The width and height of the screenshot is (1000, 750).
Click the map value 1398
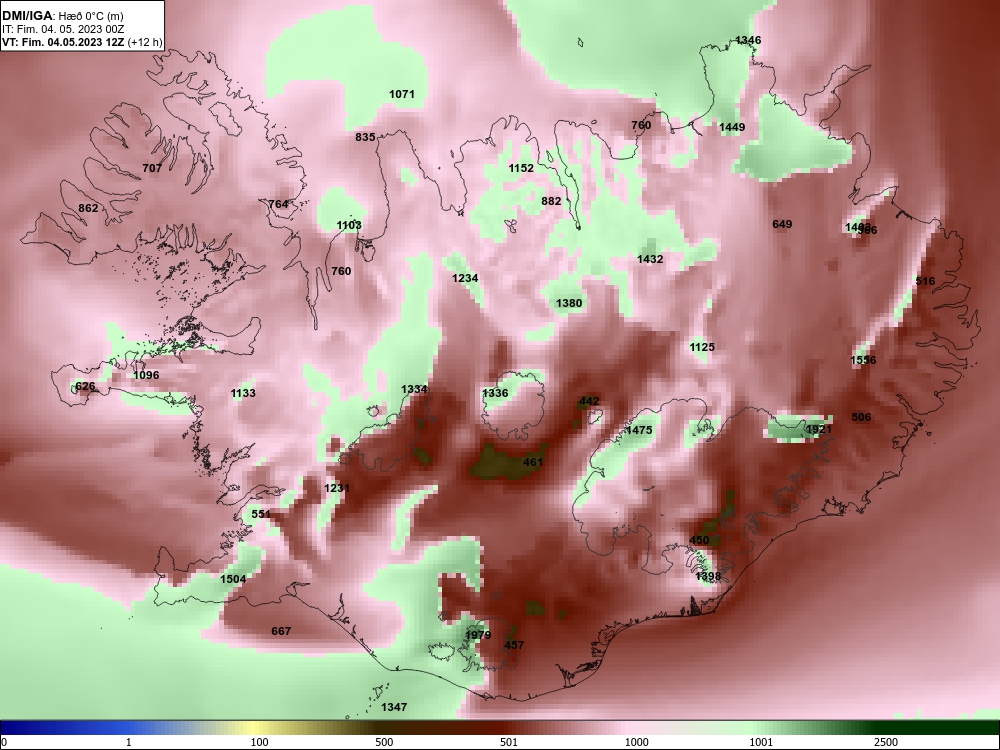708,577
